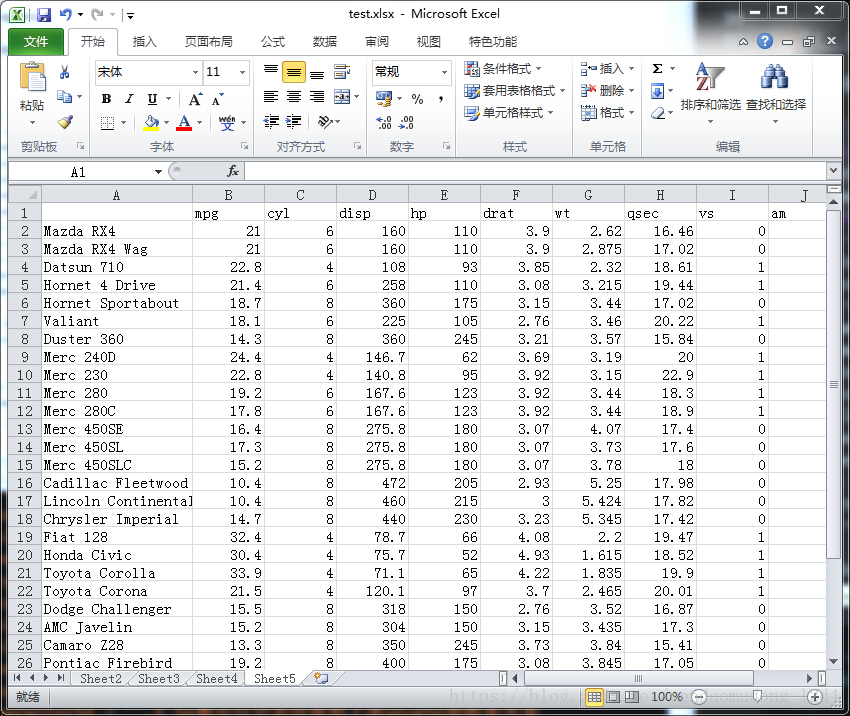Switch to Sheet3 worksheet tab
The width and height of the screenshot is (850, 716).
tap(158, 678)
